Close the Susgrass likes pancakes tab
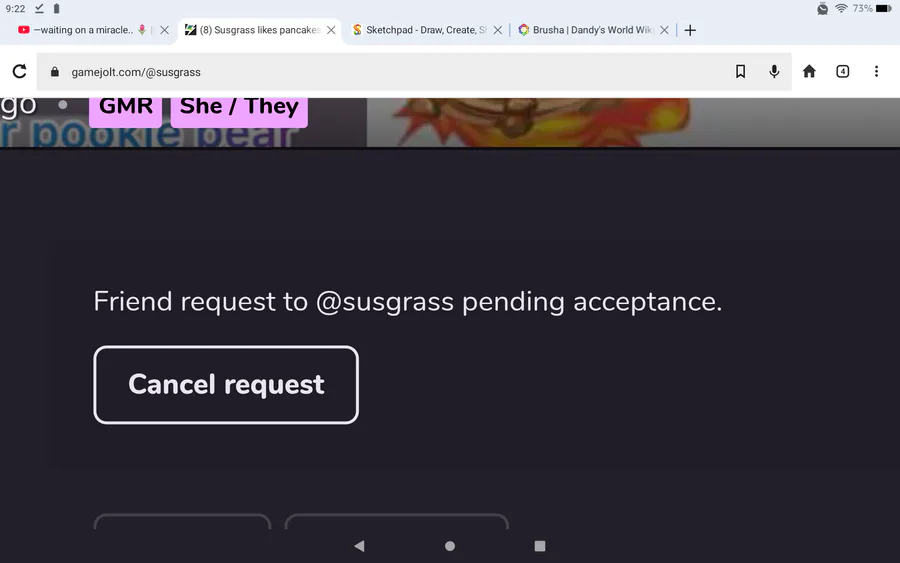 point(331,30)
